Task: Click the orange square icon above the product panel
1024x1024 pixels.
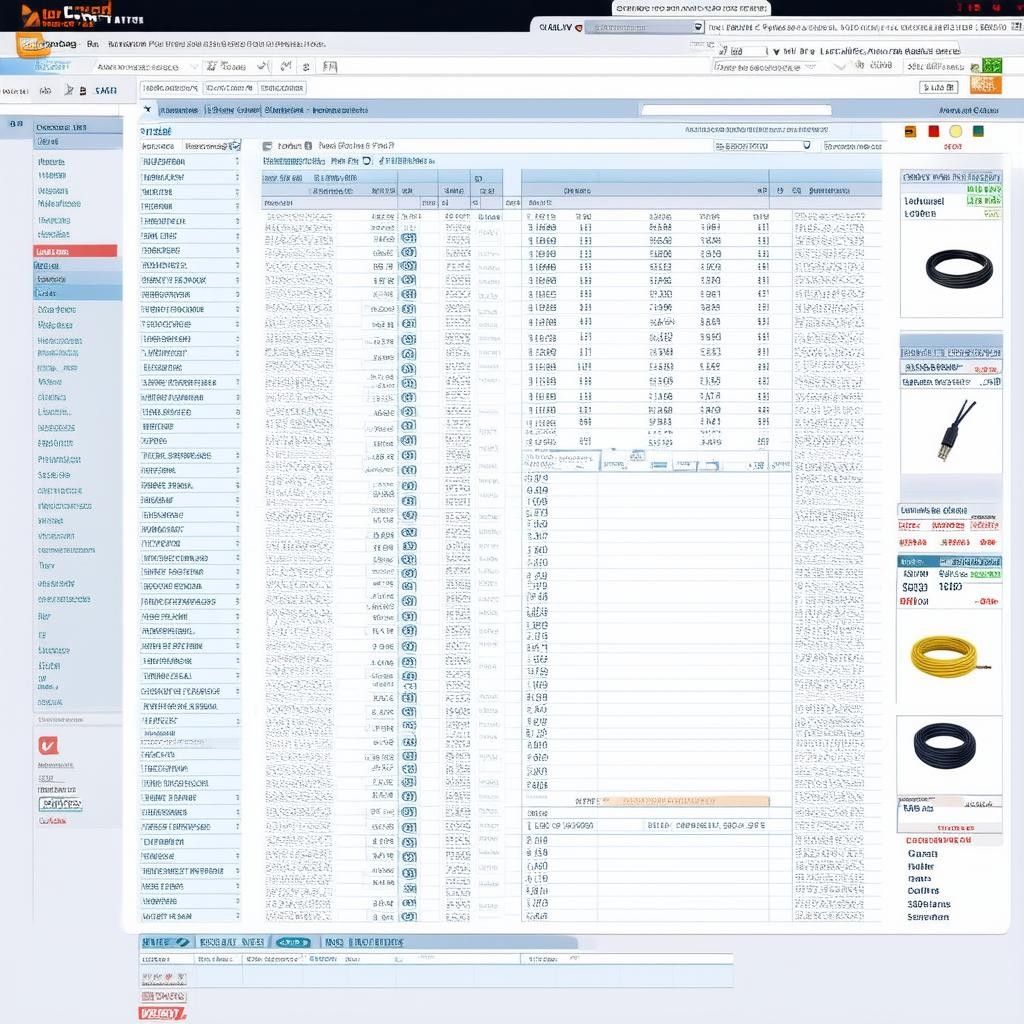Action: (909, 131)
